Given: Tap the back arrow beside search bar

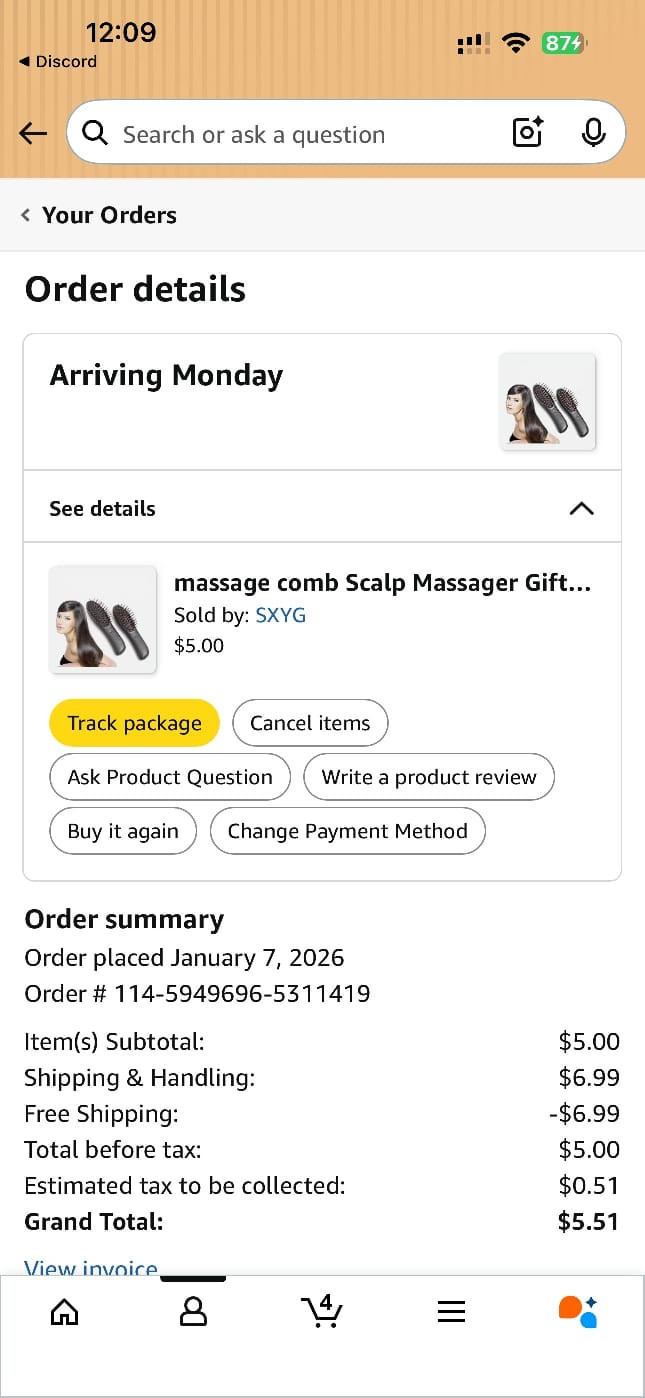Looking at the screenshot, I should [33, 133].
